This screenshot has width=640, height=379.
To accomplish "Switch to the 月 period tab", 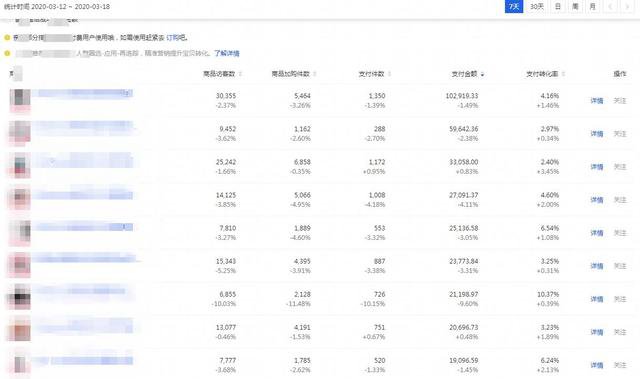I will [x=593, y=7].
